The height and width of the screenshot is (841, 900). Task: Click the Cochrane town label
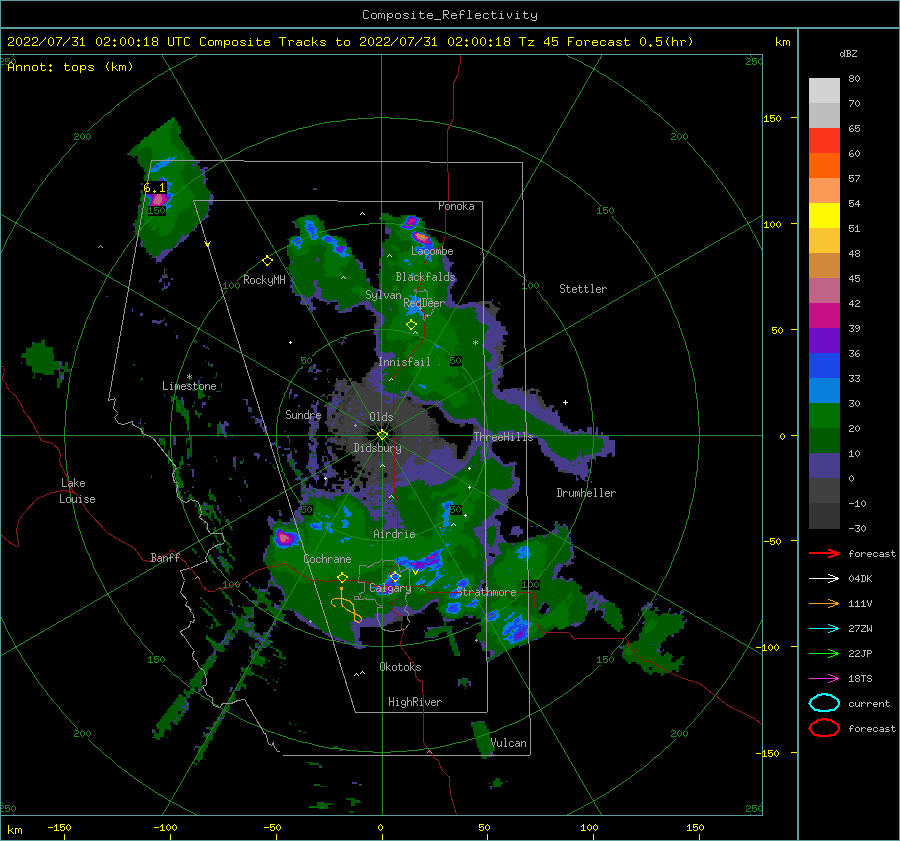327,559
